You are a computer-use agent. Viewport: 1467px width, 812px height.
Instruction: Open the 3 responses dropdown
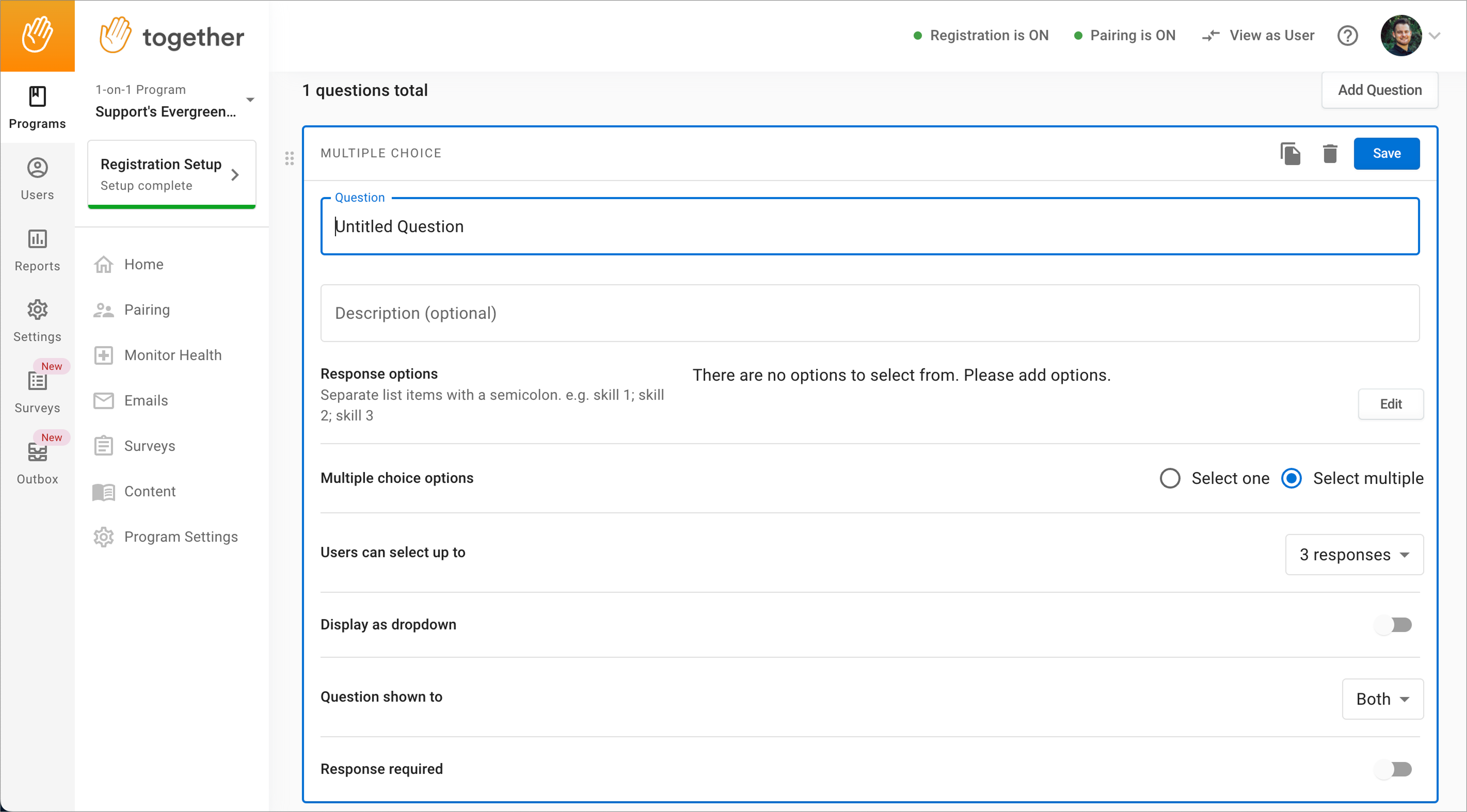1354,555
